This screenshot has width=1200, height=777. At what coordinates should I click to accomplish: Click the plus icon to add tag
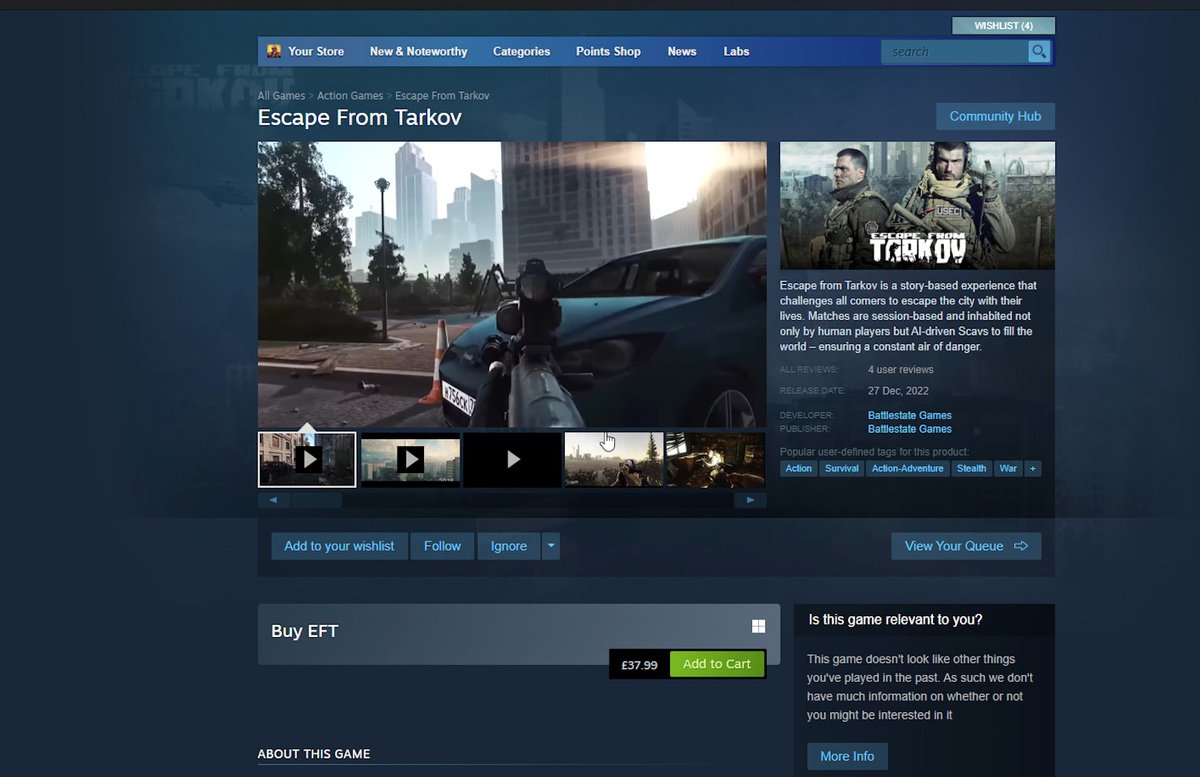click(1033, 468)
